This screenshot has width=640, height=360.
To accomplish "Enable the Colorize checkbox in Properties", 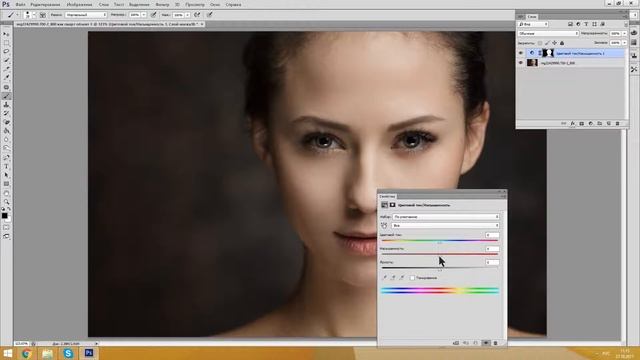I will tap(412, 278).
